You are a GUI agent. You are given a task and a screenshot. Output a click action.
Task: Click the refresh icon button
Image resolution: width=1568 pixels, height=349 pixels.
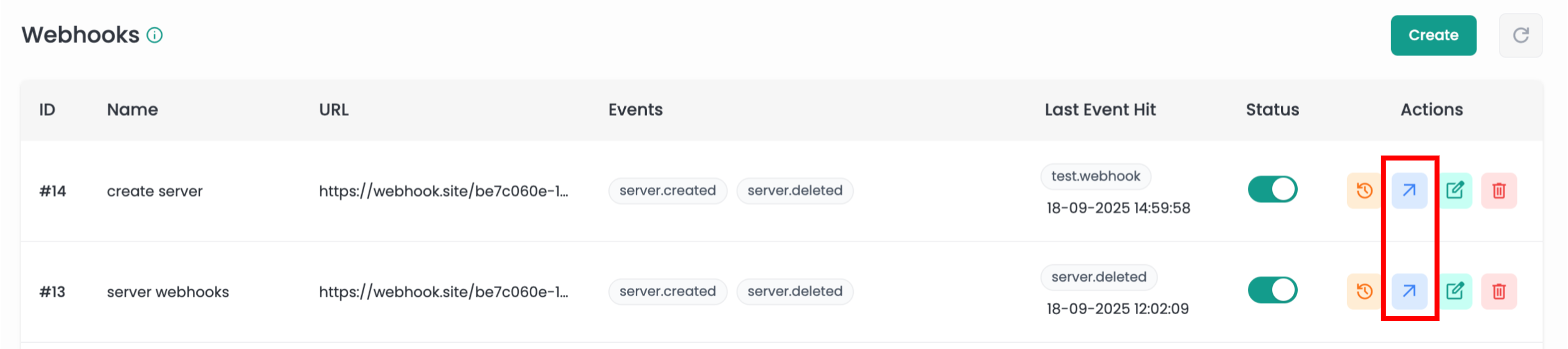click(1521, 36)
